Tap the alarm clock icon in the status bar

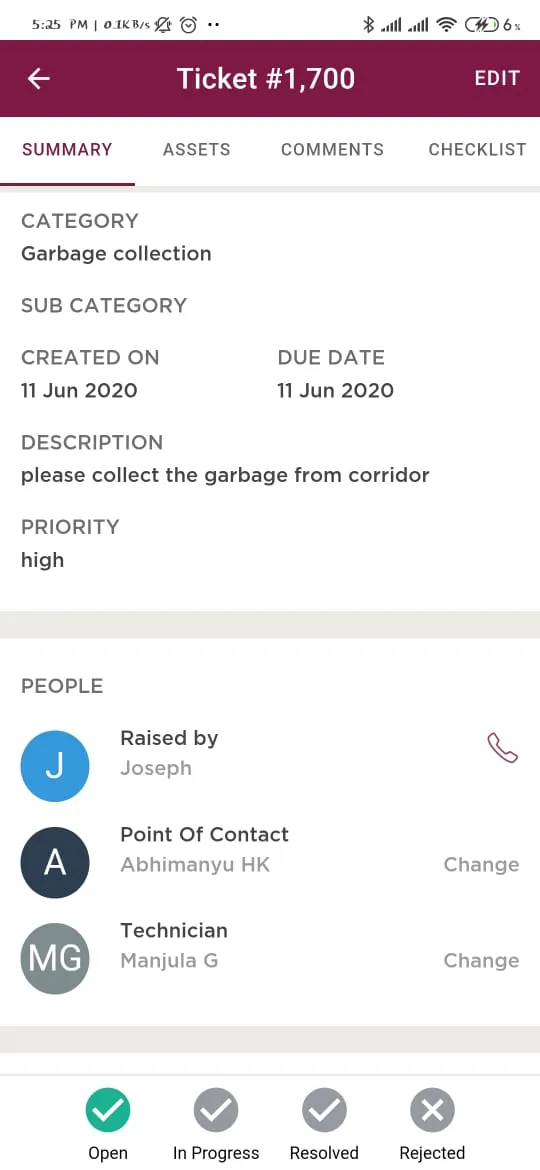189,25
